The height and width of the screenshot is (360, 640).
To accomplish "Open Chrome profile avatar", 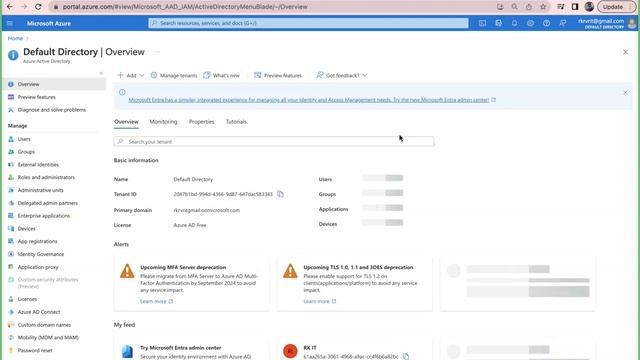I will click(589, 7).
